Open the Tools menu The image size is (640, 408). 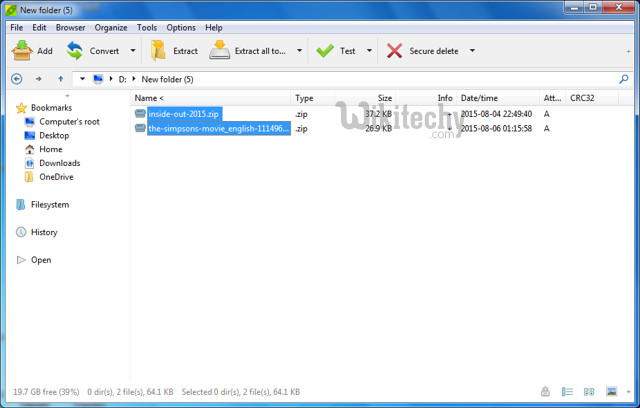click(x=147, y=28)
